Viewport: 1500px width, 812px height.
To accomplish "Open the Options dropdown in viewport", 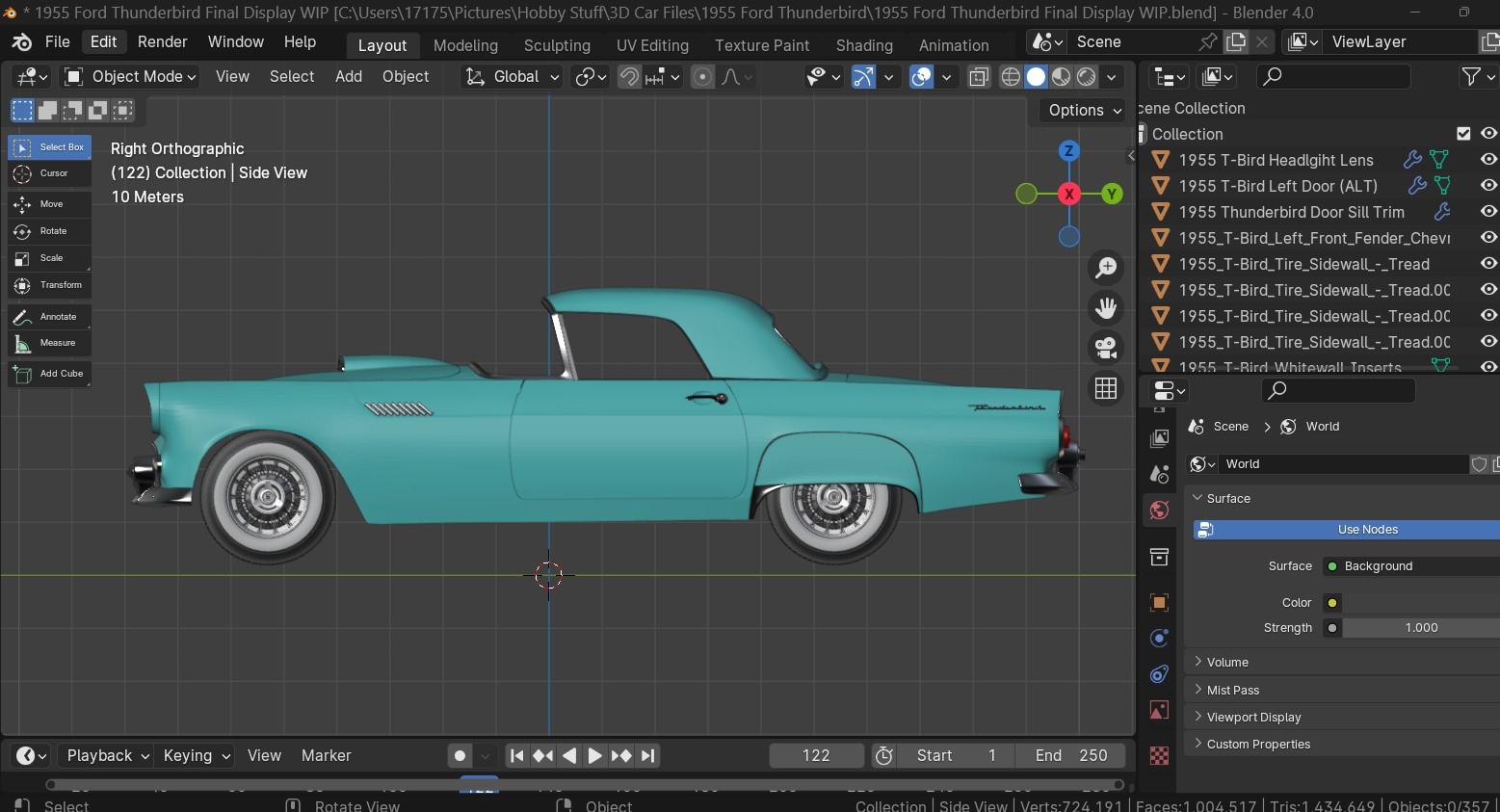I will 1083,111.
